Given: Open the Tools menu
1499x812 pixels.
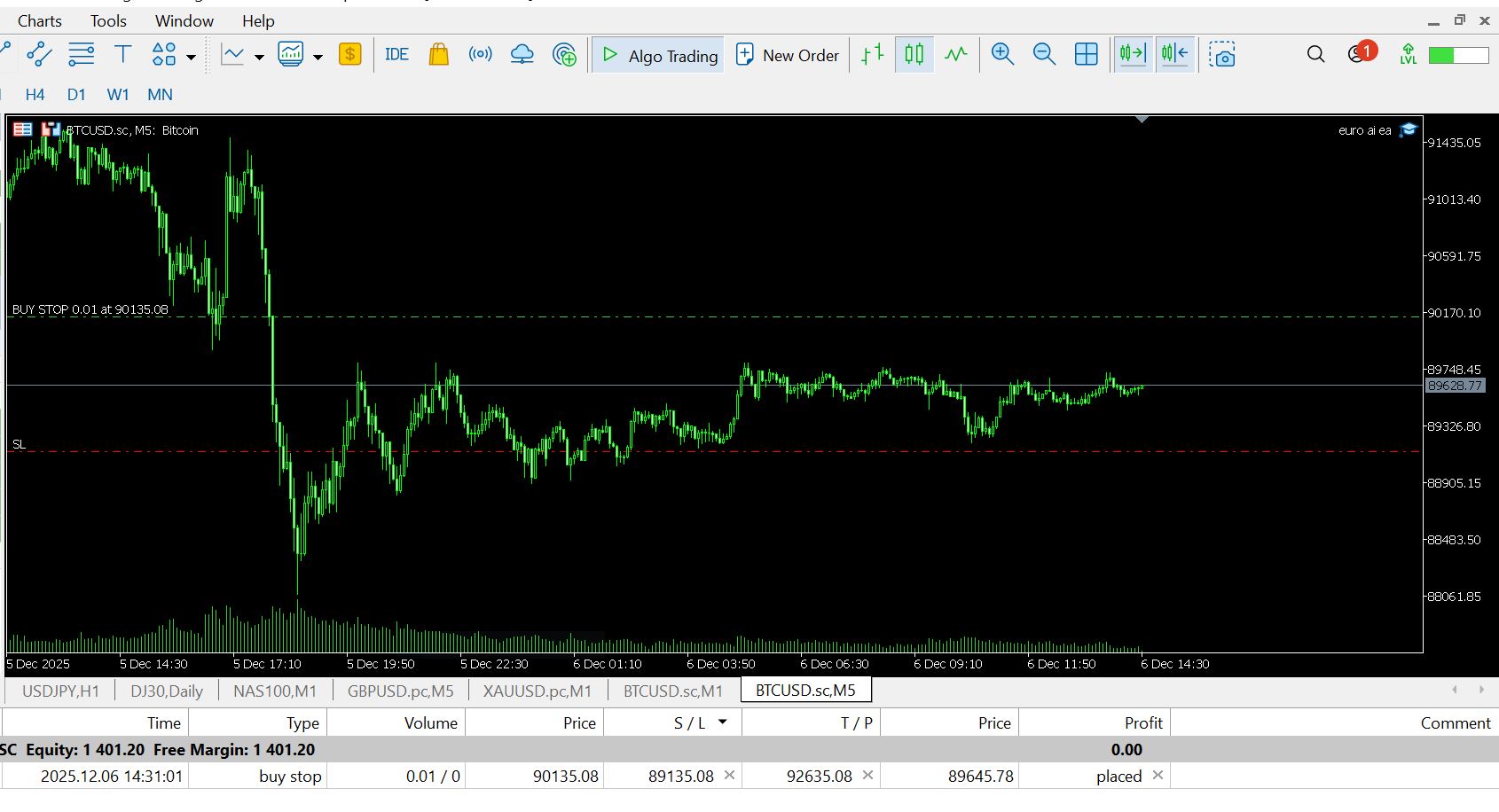Looking at the screenshot, I should [108, 20].
